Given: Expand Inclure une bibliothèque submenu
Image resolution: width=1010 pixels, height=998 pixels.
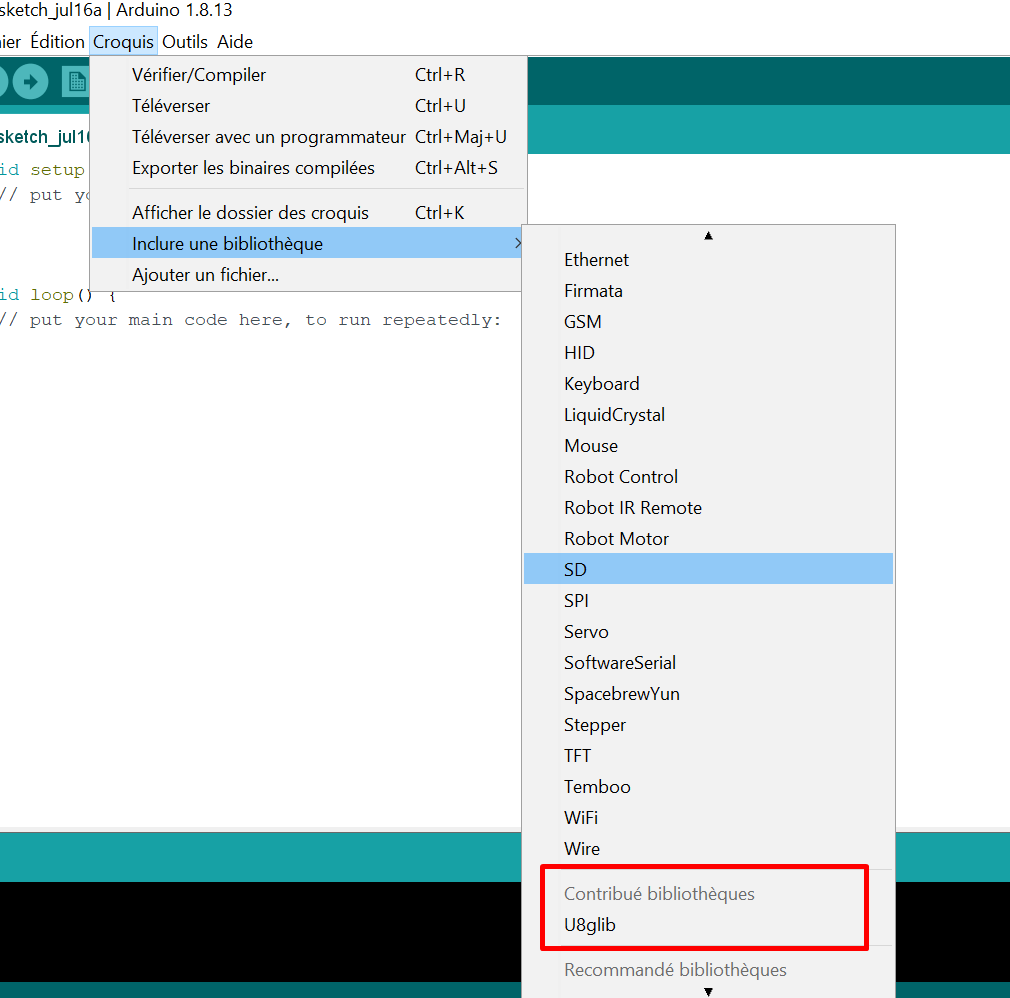Looking at the screenshot, I should (308, 244).
